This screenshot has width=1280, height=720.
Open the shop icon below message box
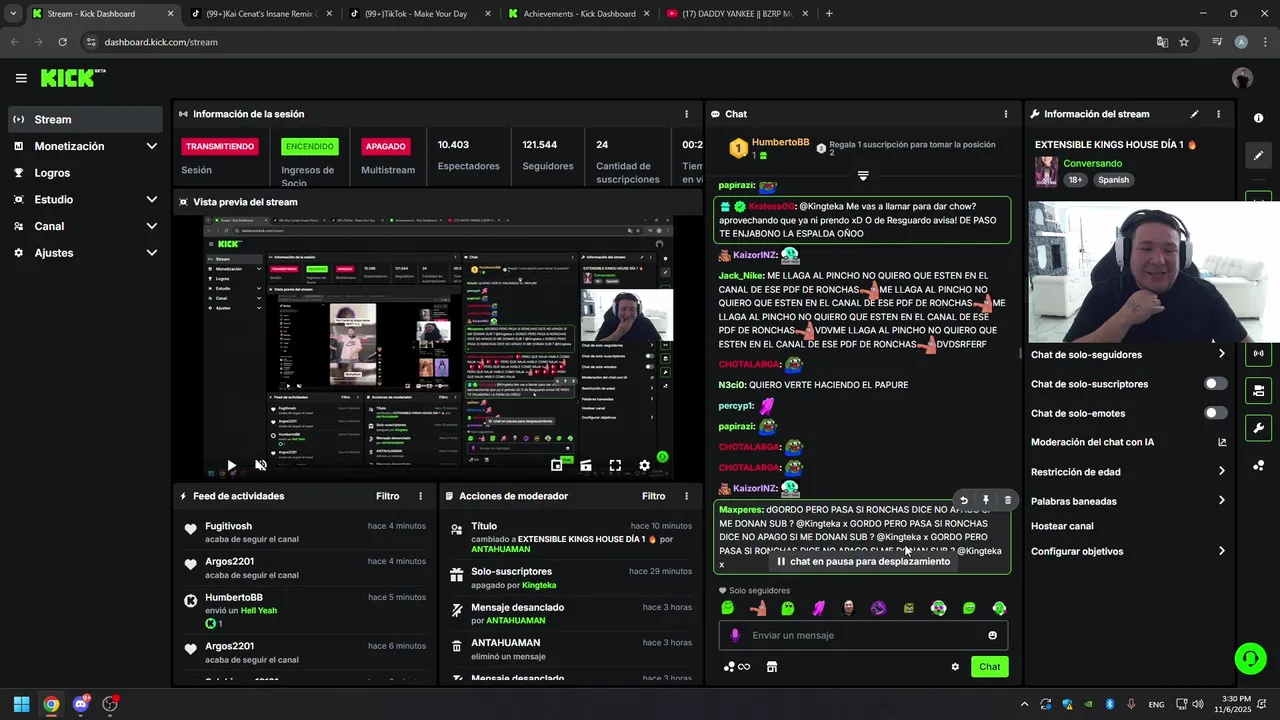pos(771,667)
